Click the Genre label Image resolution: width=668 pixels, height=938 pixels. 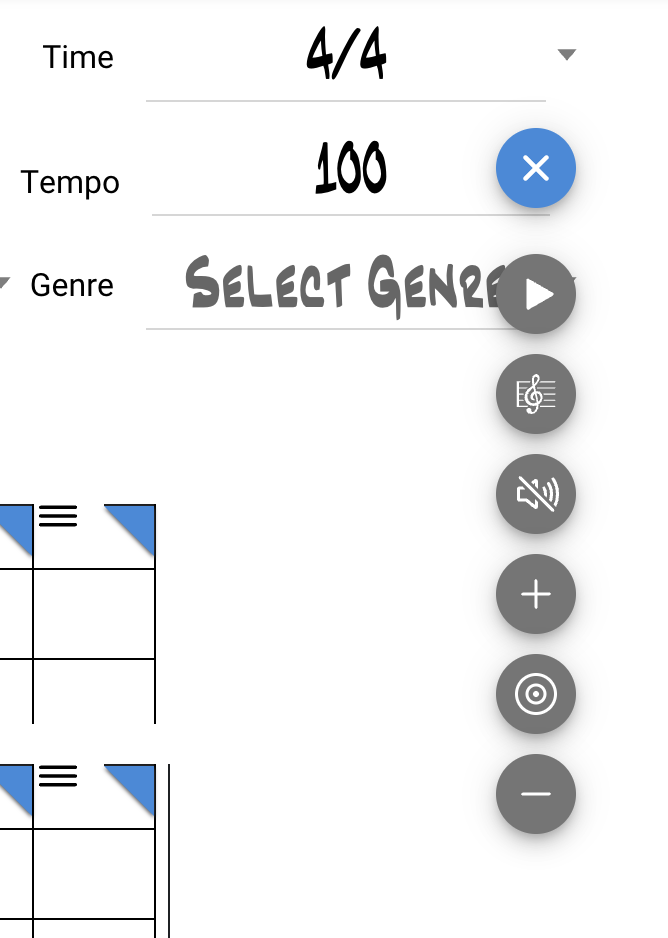[72, 285]
